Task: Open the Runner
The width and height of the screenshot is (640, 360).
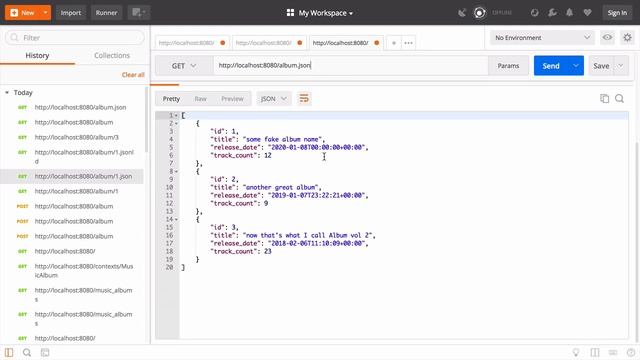Action: 106,13
